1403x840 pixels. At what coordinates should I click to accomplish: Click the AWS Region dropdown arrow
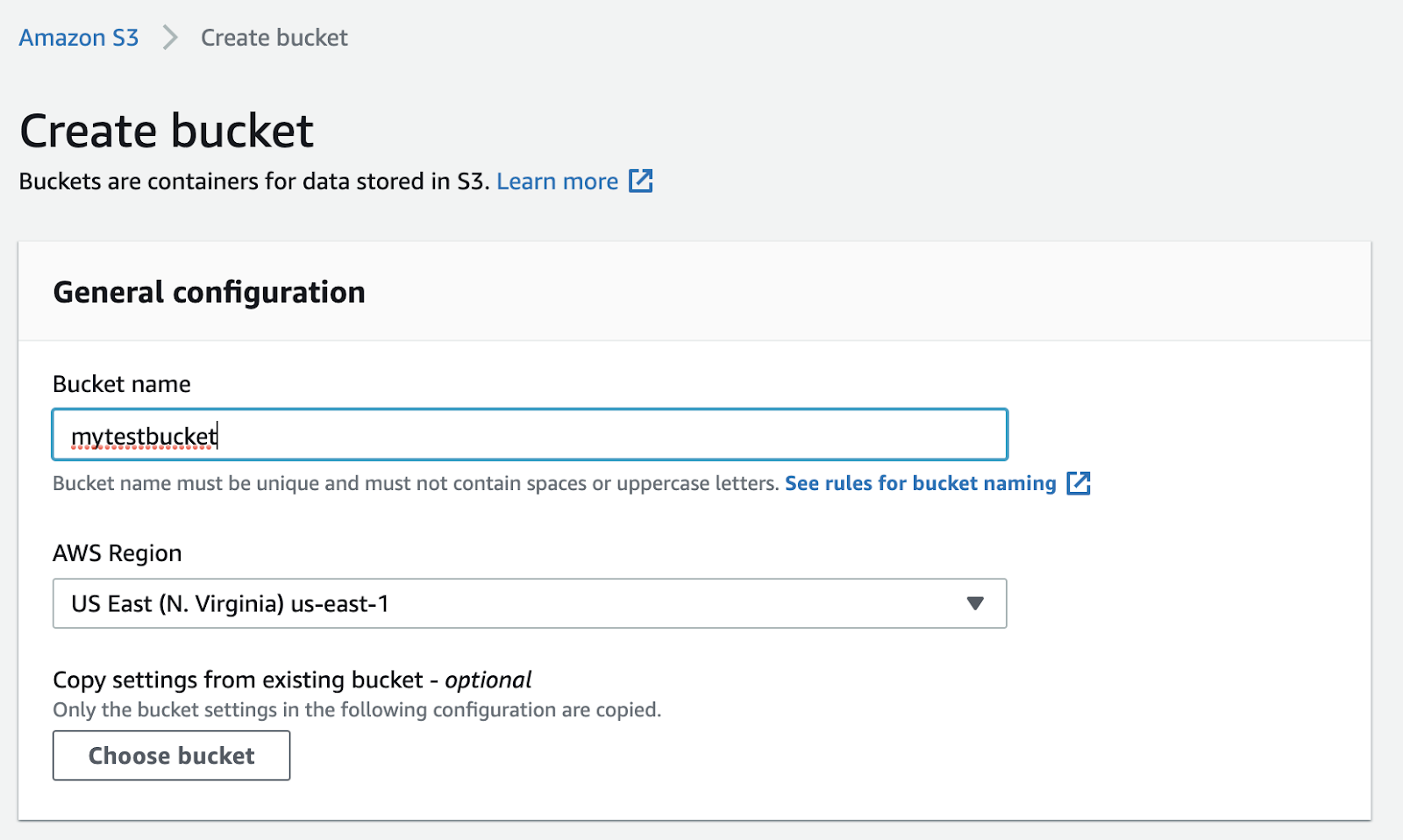click(975, 603)
